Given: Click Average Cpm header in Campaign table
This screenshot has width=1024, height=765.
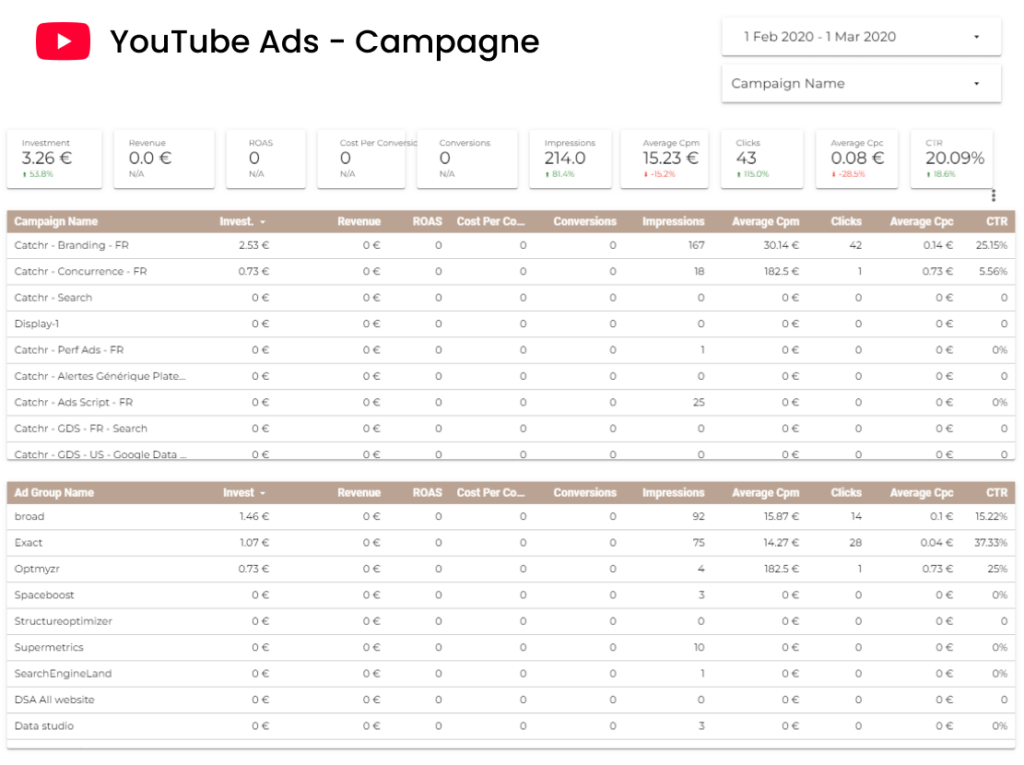Looking at the screenshot, I should tap(765, 222).
